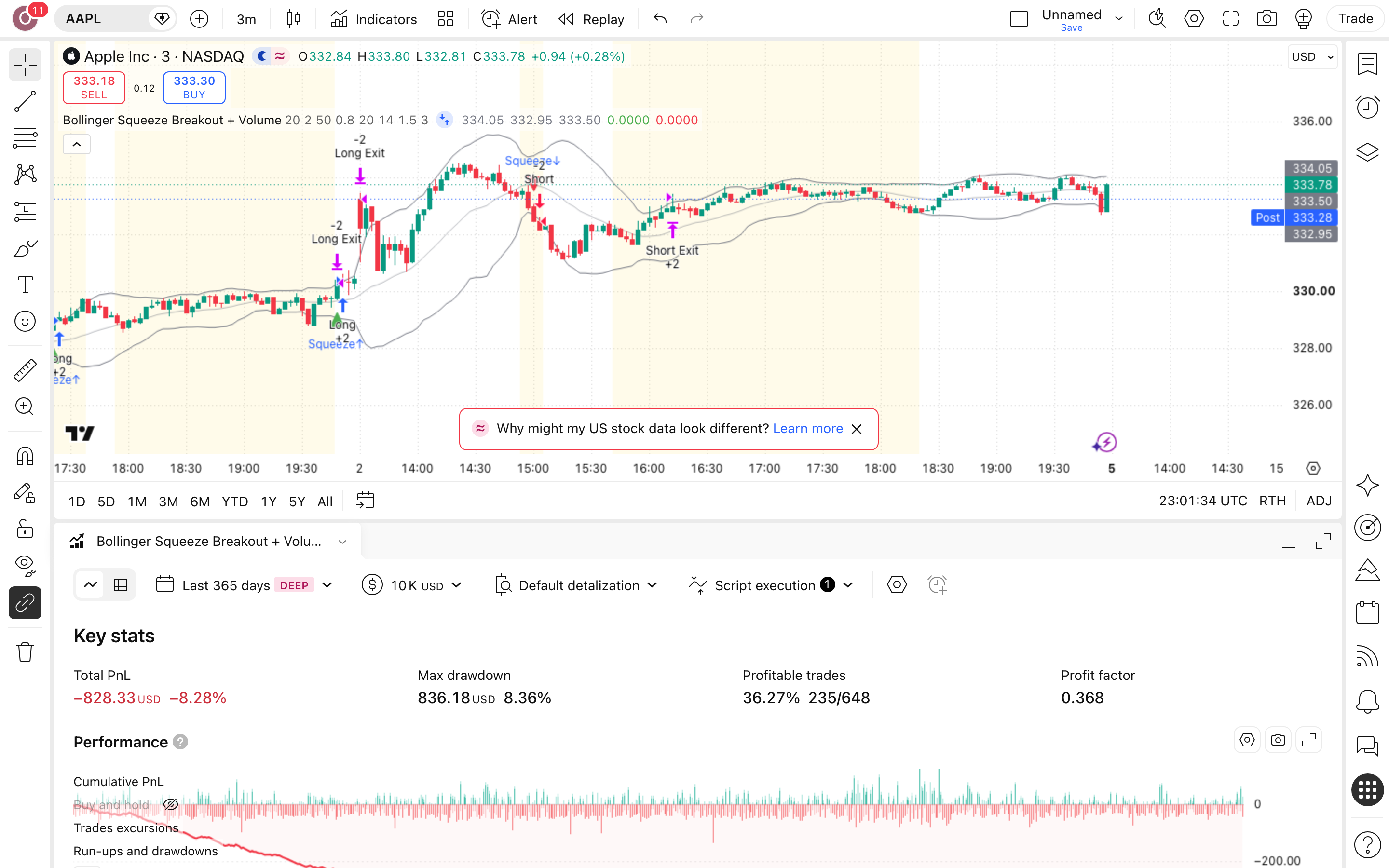
Task: Open candlestick chart style selector
Action: (293, 19)
